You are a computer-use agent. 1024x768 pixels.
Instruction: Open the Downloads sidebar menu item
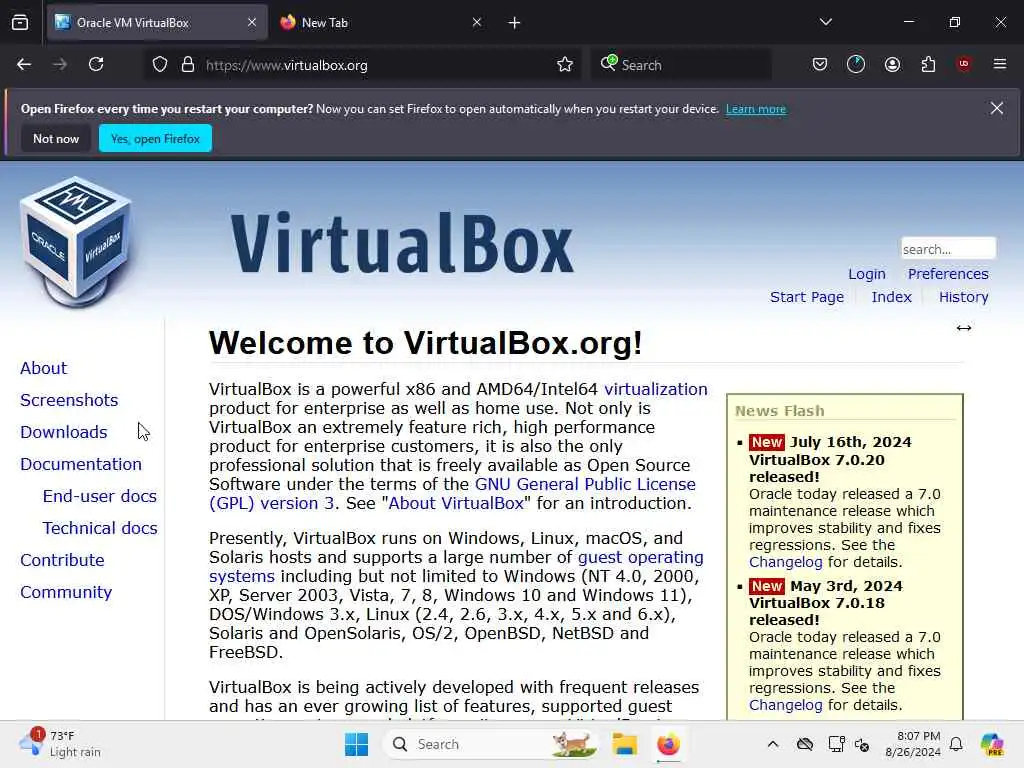(x=63, y=432)
